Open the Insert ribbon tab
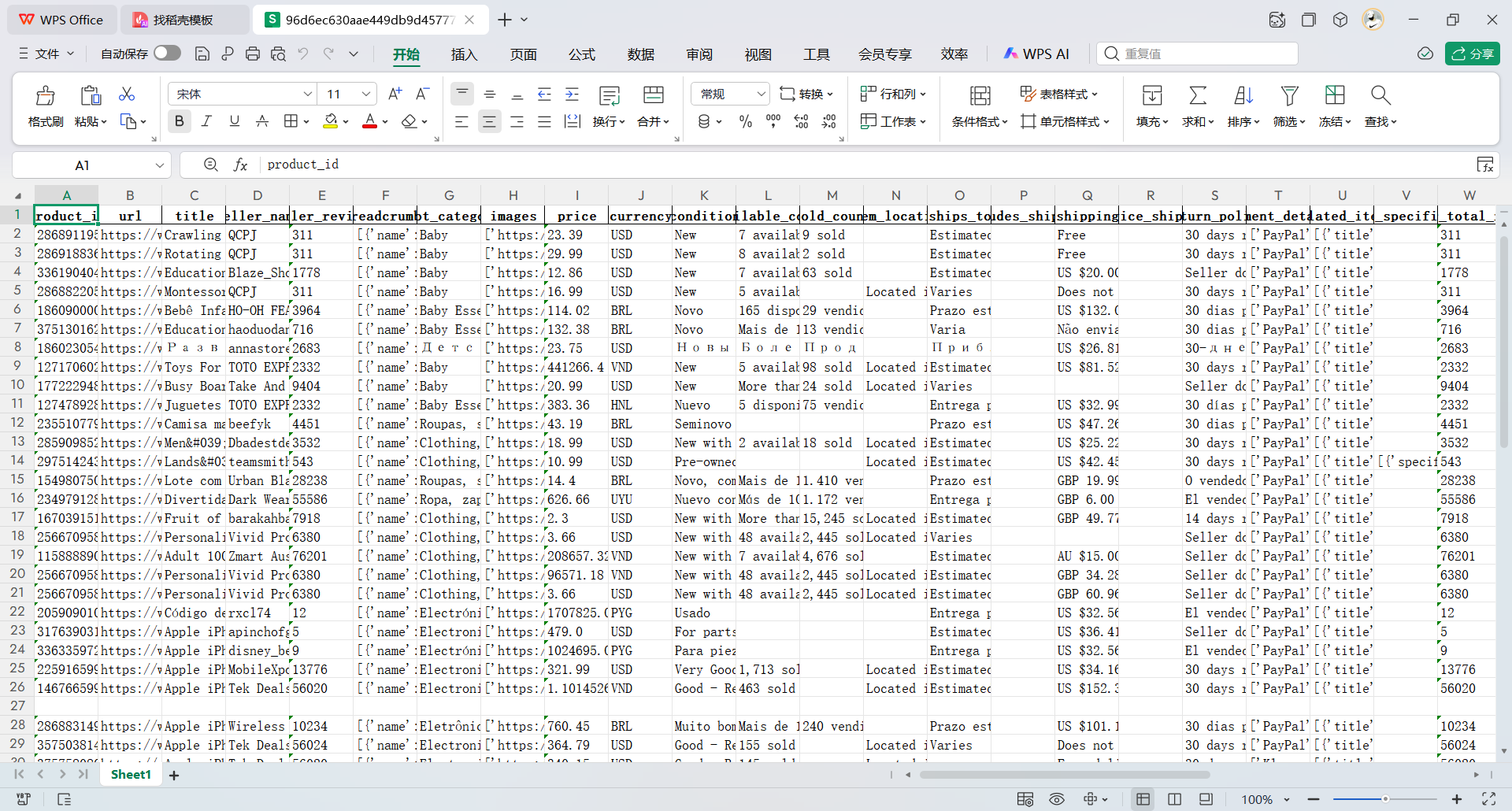The width and height of the screenshot is (1512, 811). coord(464,54)
